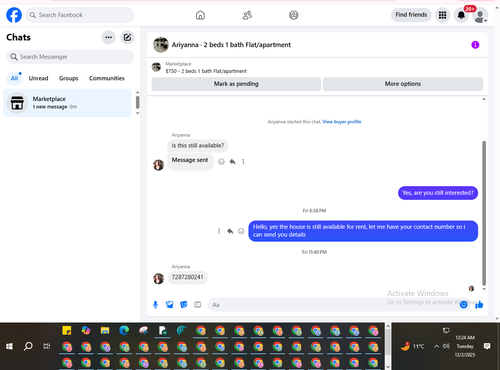Click Mark as pending button

[236, 84]
